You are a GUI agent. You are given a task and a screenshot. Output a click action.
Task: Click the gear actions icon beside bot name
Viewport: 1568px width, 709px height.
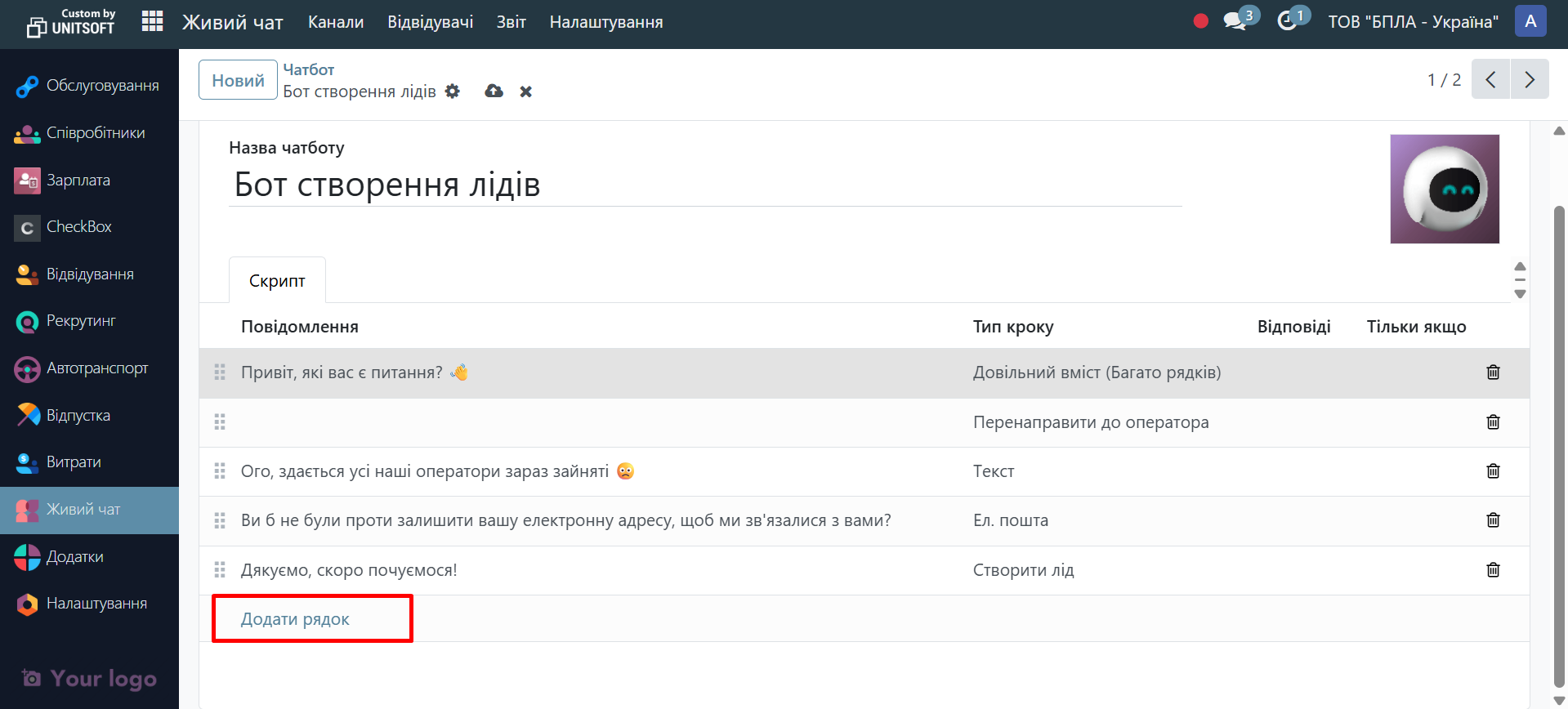point(453,91)
